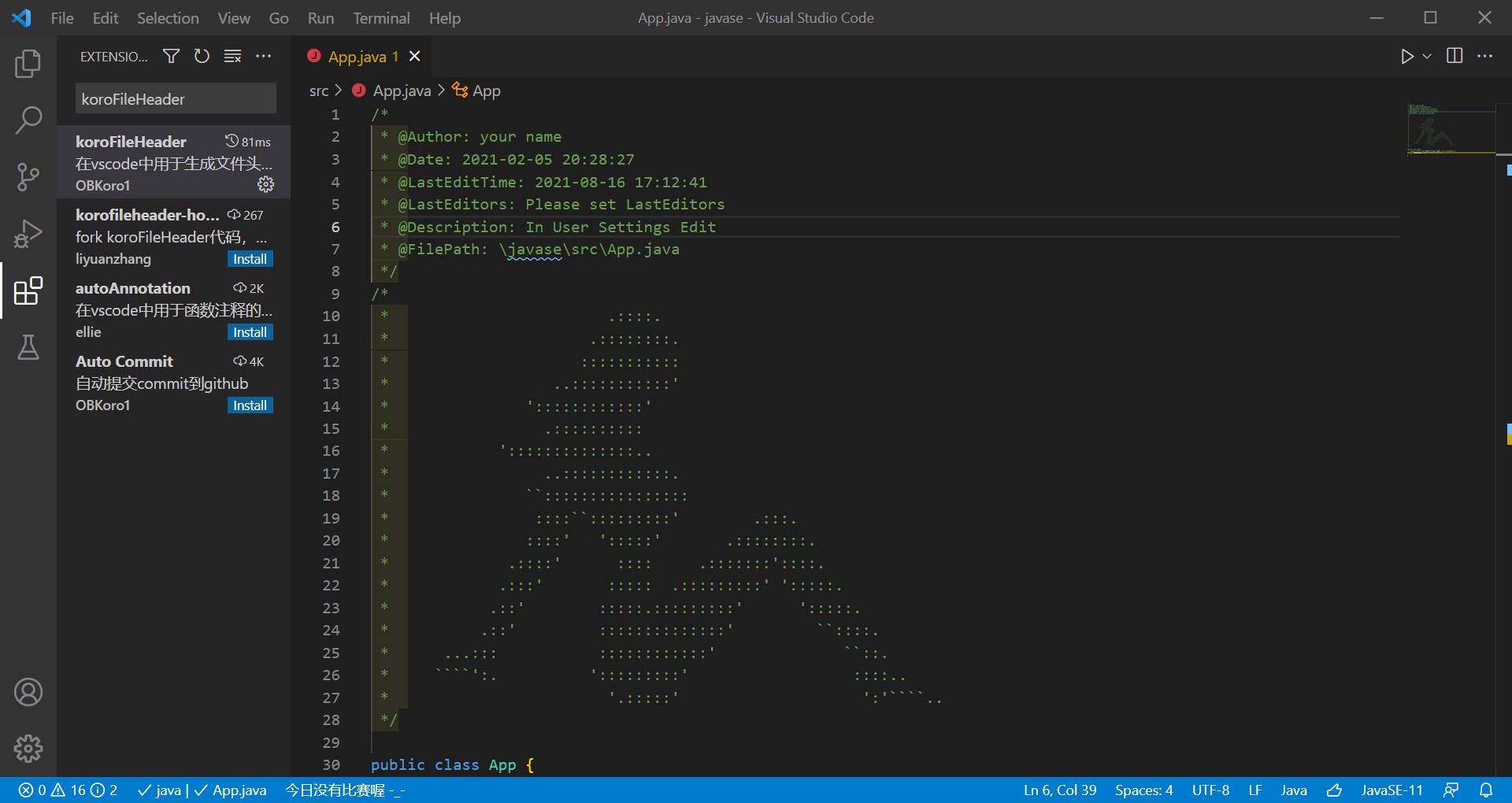Open the Testing flask view
The height and width of the screenshot is (803, 1512).
pos(28,347)
